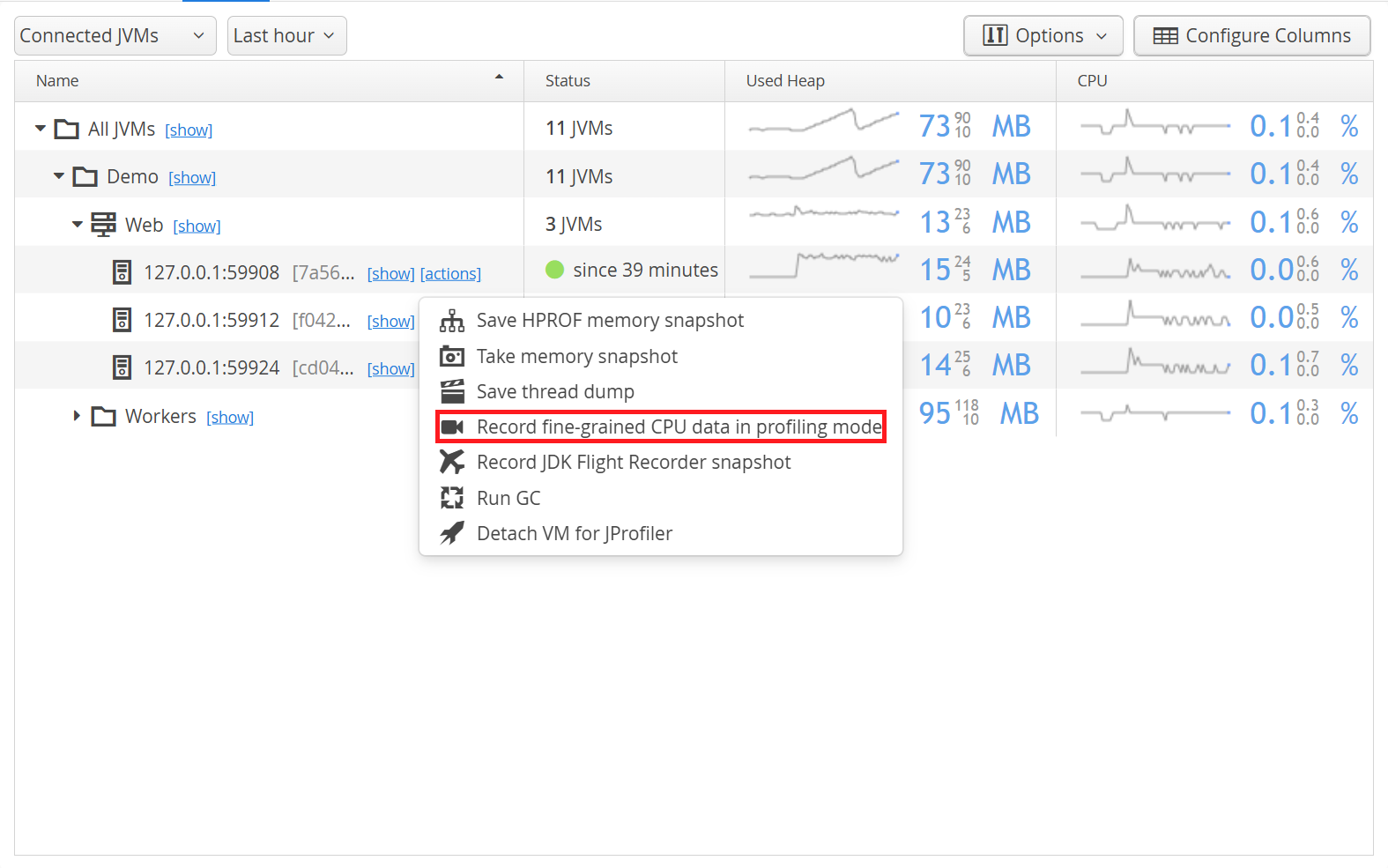The image size is (1388, 868).
Task: Click the [show] link next to Workers
Action: [230, 418]
